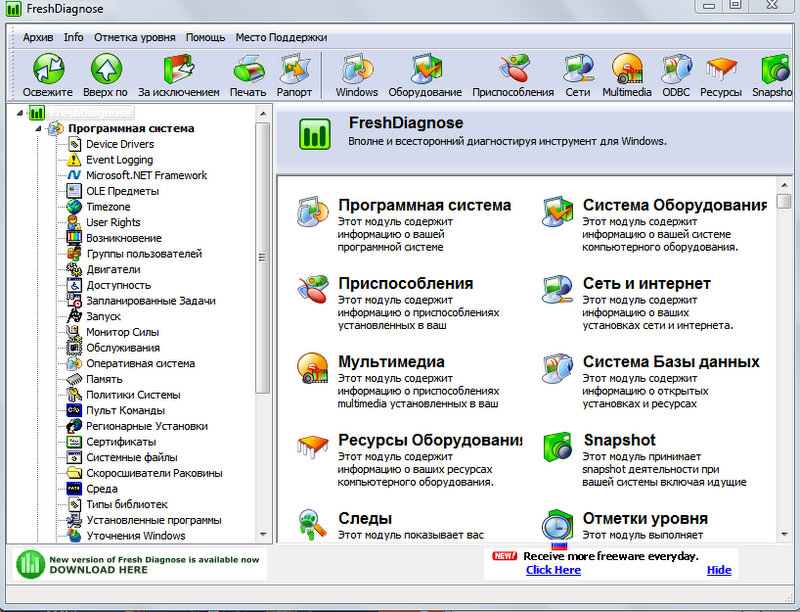Viewport: 800px width, 612px height.
Task: Select OLE Предметы in the tree
Action: [122, 191]
